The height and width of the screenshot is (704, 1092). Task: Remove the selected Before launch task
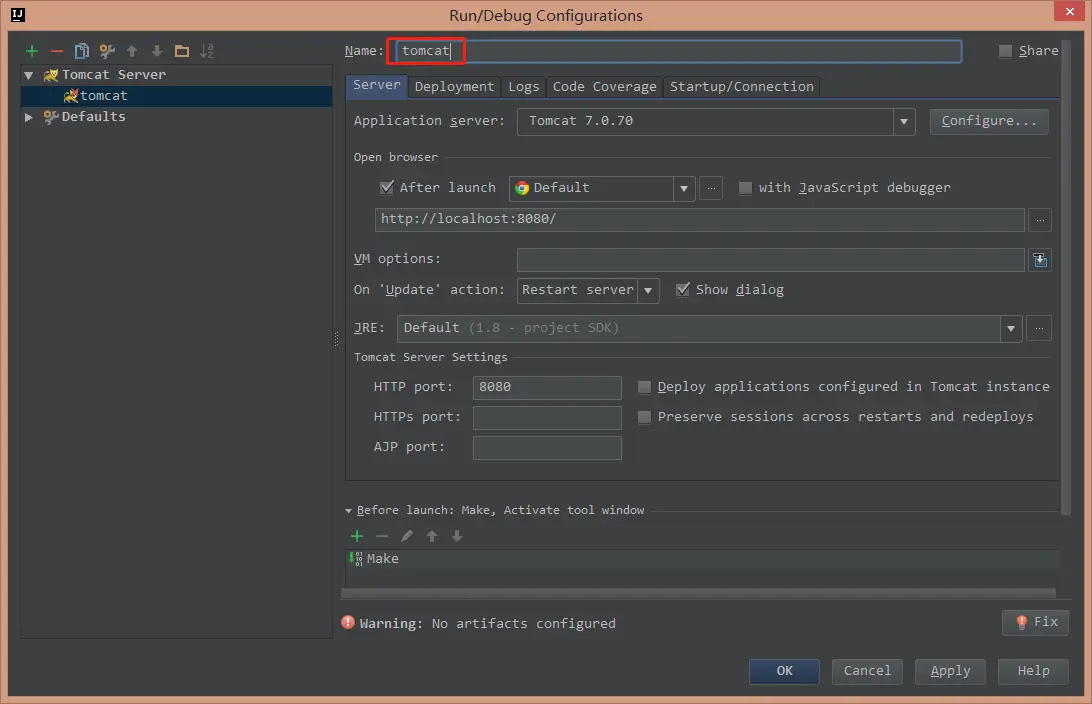coord(382,535)
